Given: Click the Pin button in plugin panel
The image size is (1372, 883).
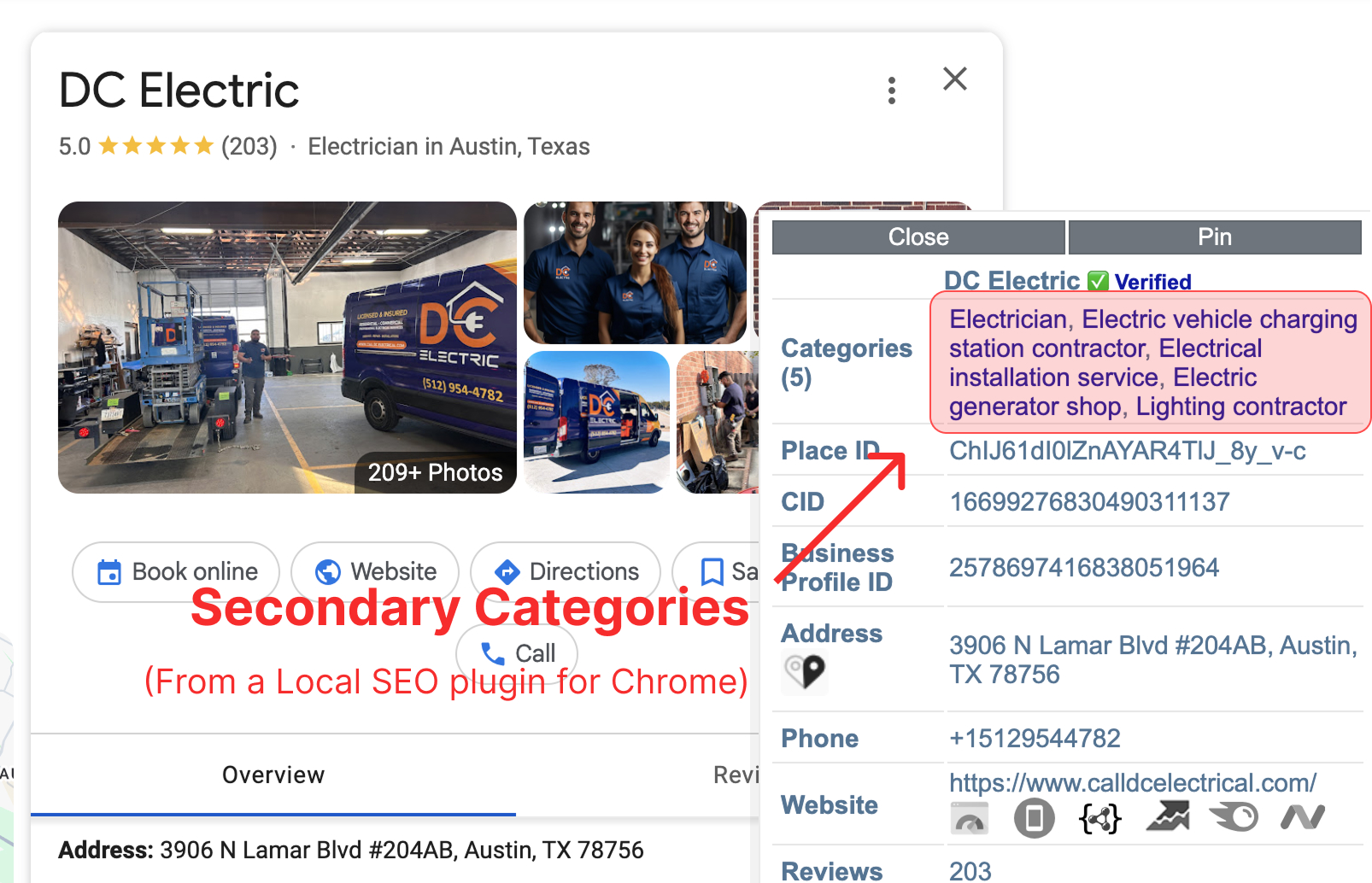Looking at the screenshot, I should click(1214, 237).
